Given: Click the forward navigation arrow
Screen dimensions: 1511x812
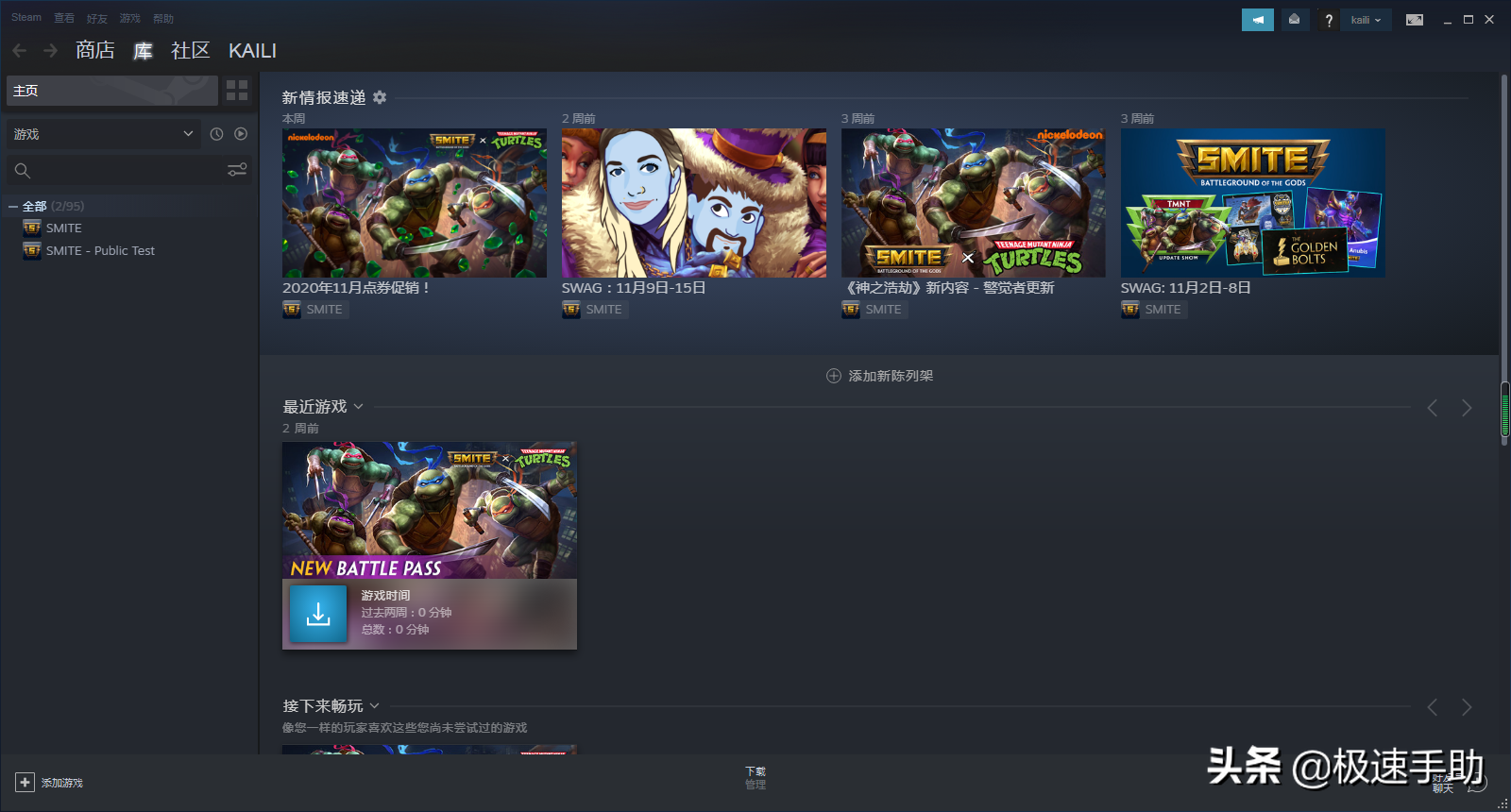Looking at the screenshot, I should [x=51, y=50].
